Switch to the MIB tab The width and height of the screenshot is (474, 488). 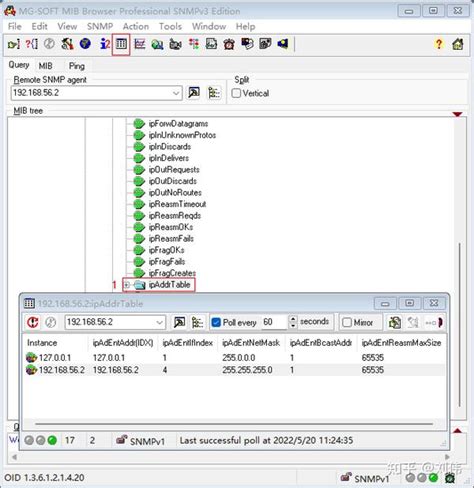(x=46, y=66)
